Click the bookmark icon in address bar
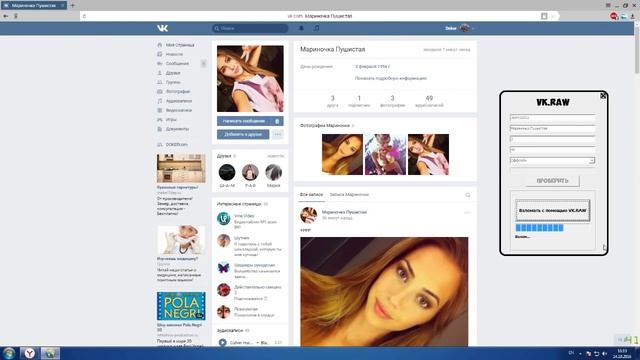Image resolution: width=640 pixels, height=360 pixels. point(544,16)
